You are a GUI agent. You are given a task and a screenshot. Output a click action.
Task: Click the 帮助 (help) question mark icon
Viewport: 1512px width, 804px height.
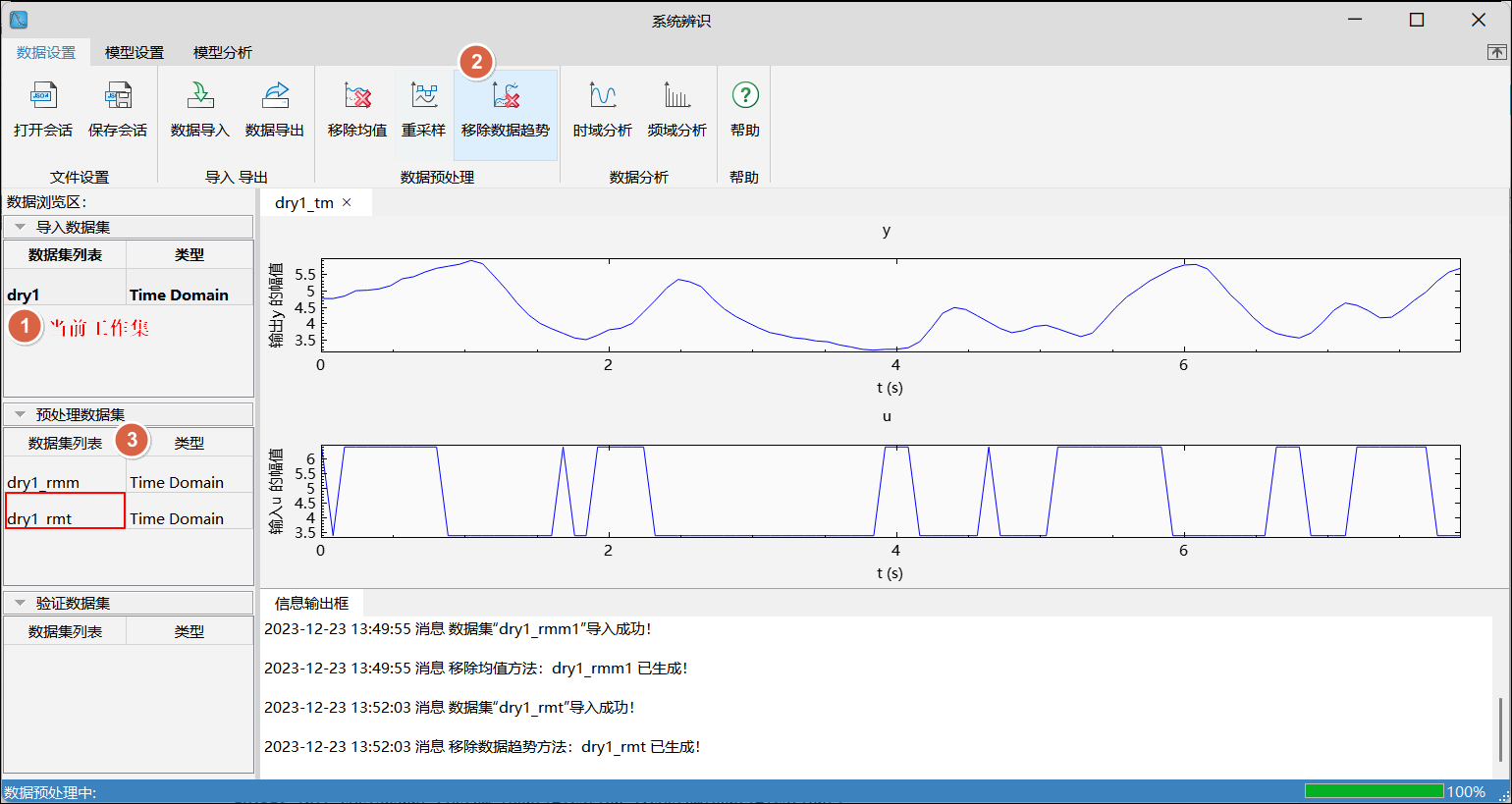[745, 95]
